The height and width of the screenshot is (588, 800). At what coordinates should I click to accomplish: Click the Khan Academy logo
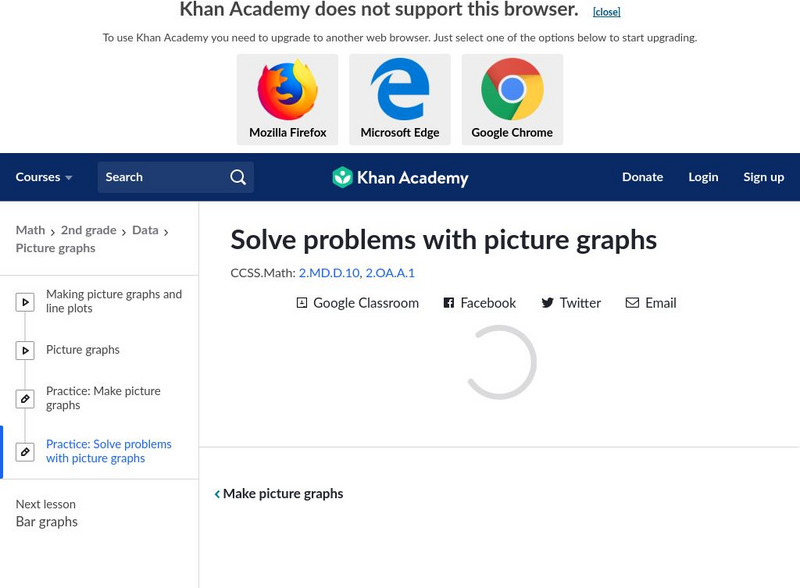click(x=400, y=178)
